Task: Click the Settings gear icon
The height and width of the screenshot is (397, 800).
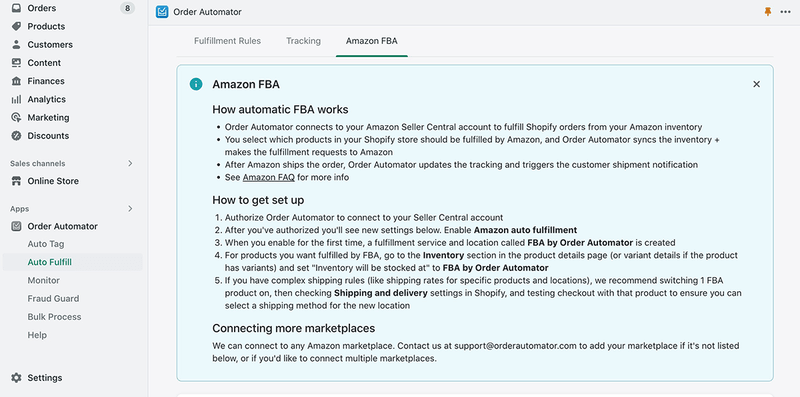Action: tap(16, 378)
